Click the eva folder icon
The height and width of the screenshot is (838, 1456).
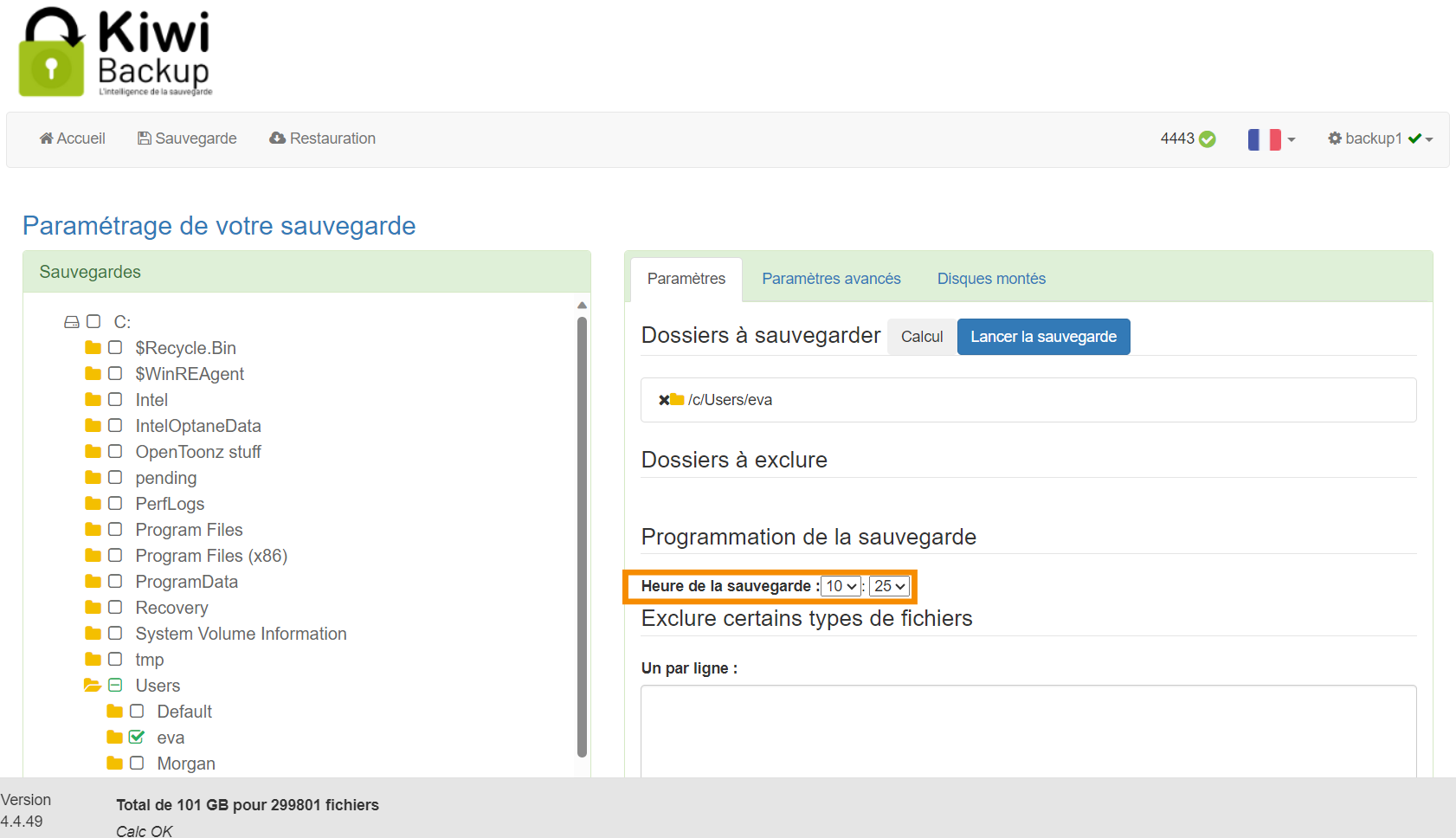pos(115,738)
